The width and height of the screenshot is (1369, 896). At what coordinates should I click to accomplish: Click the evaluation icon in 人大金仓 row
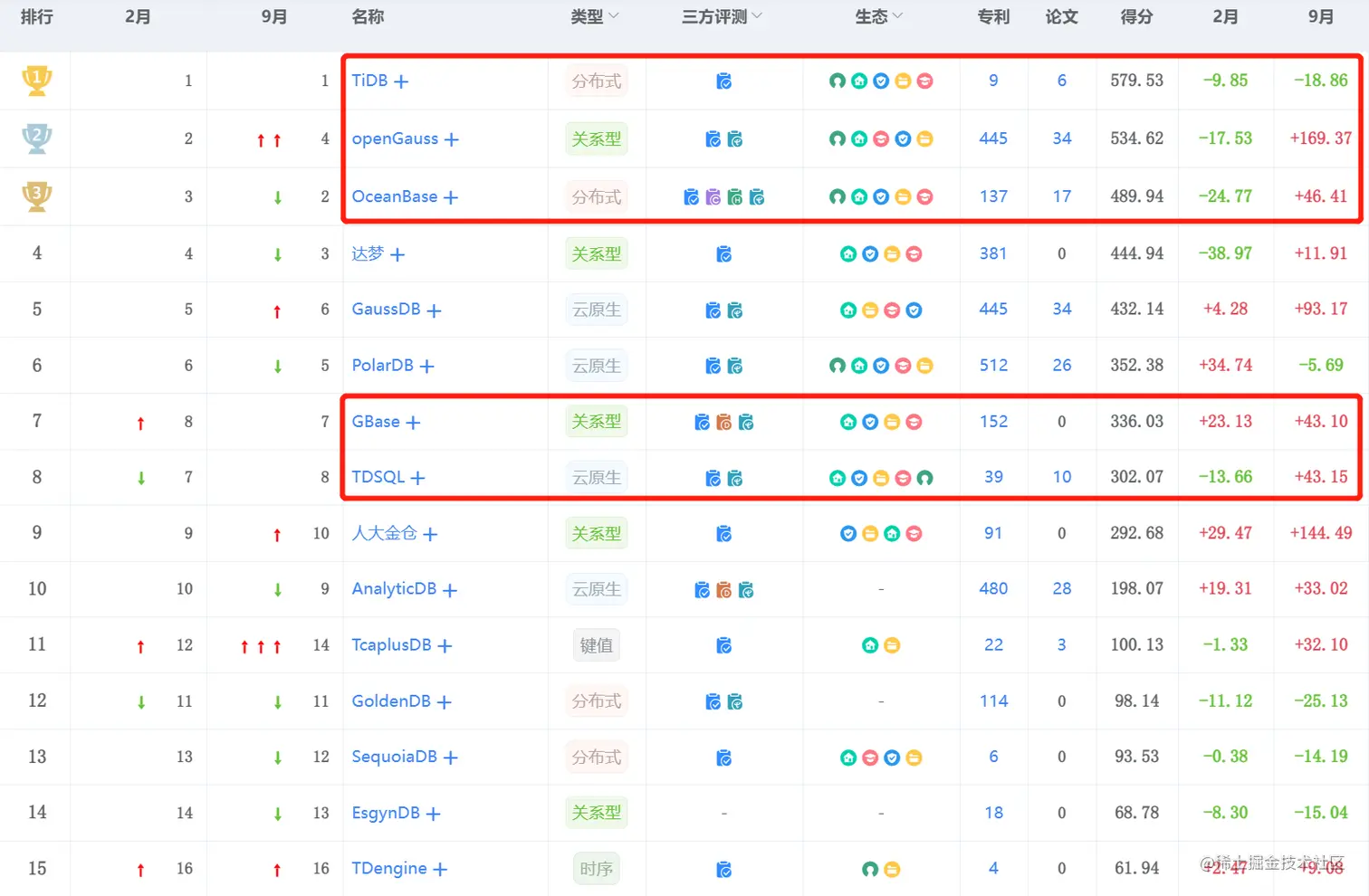click(x=724, y=534)
